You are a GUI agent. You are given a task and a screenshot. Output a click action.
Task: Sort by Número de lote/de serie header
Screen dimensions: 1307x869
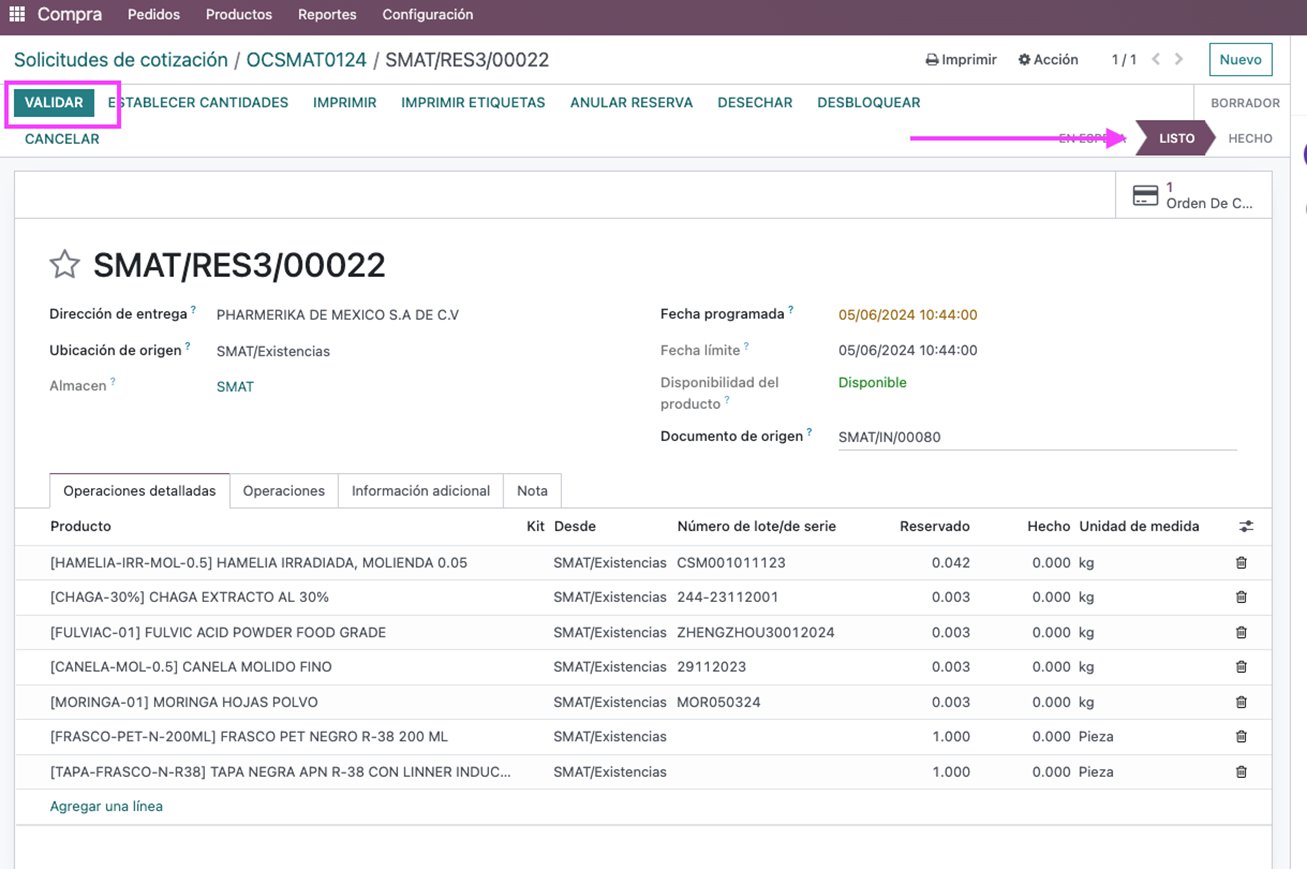[756, 526]
